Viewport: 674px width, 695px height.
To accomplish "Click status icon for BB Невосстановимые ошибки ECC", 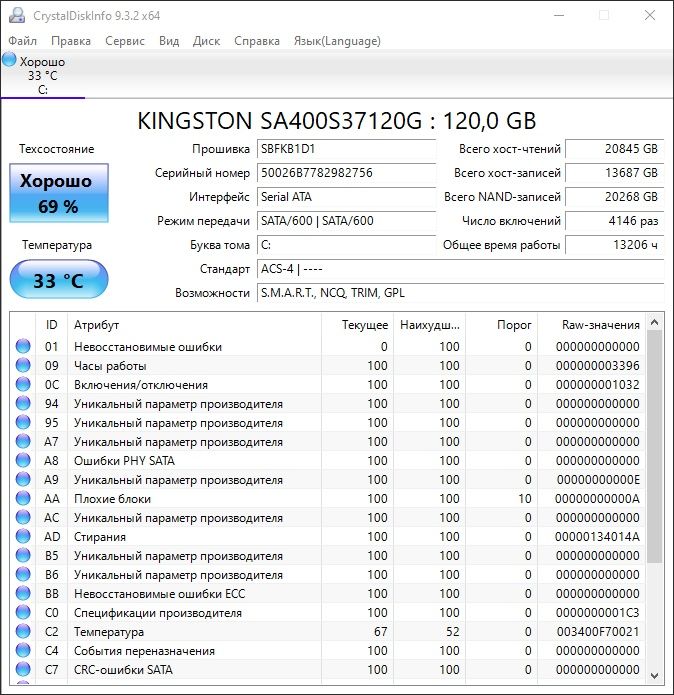I will (x=23, y=593).
